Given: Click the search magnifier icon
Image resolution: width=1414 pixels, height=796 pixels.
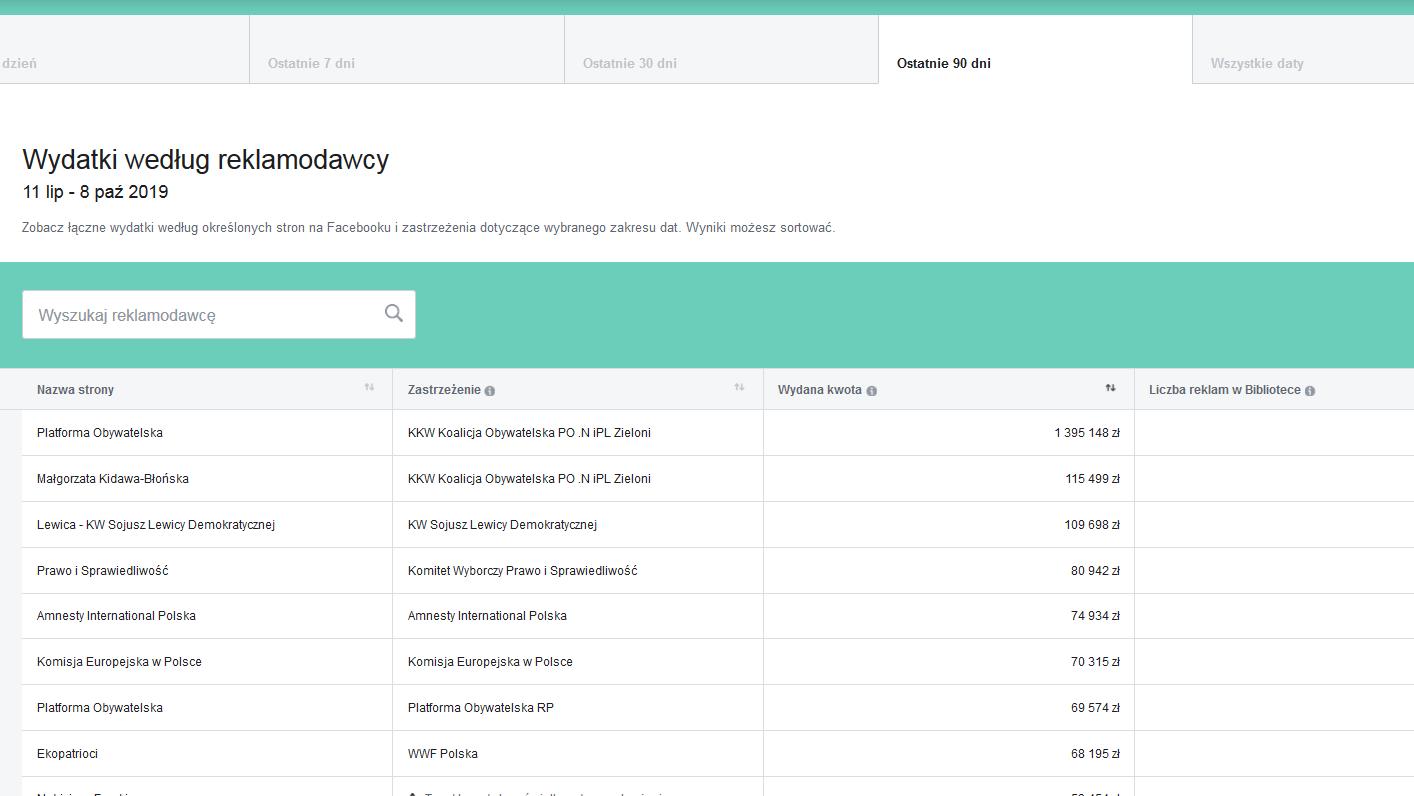Looking at the screenshot, I should pyautogui.click(x=394, y=313).
